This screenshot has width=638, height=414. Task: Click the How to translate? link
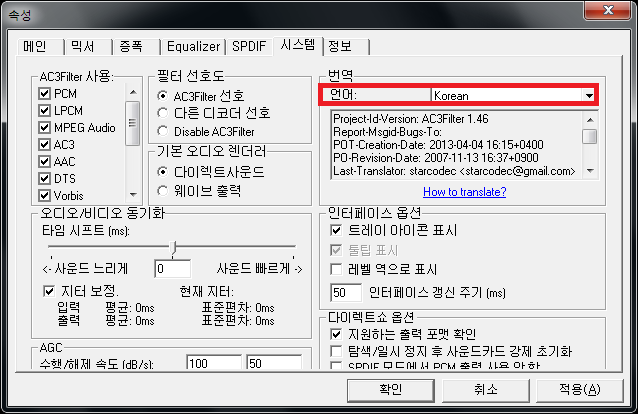click(465, 192)
